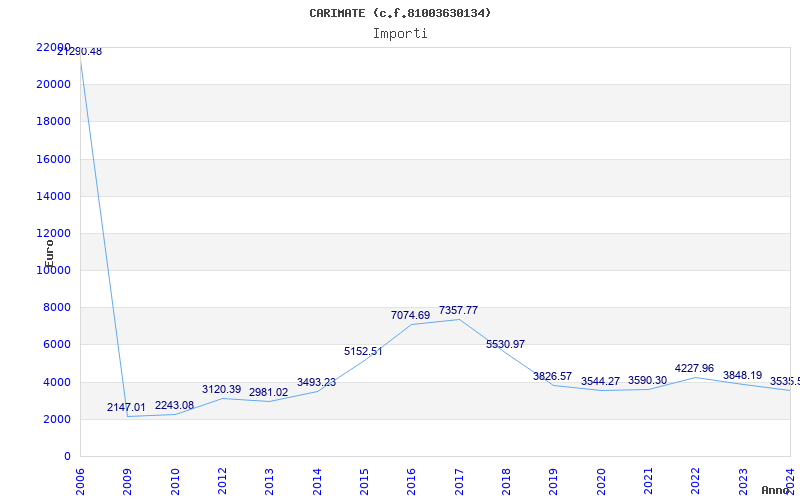This screenshot has height=500, width=800.
Task: Click the x-axis year 2016
Action: pyautogui.click(x=411, y=482)
